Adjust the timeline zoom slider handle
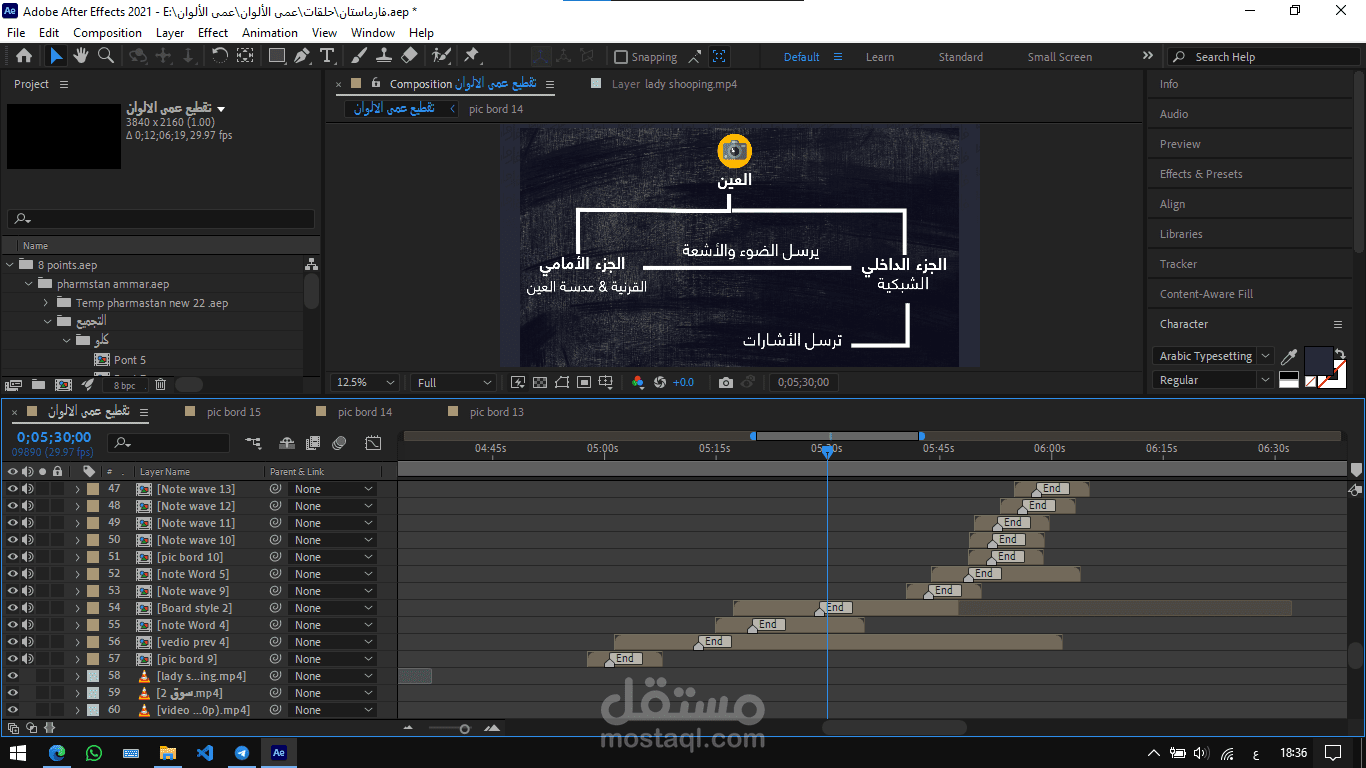The width and height of the screenshot is (1366, 768). (464, 729)
